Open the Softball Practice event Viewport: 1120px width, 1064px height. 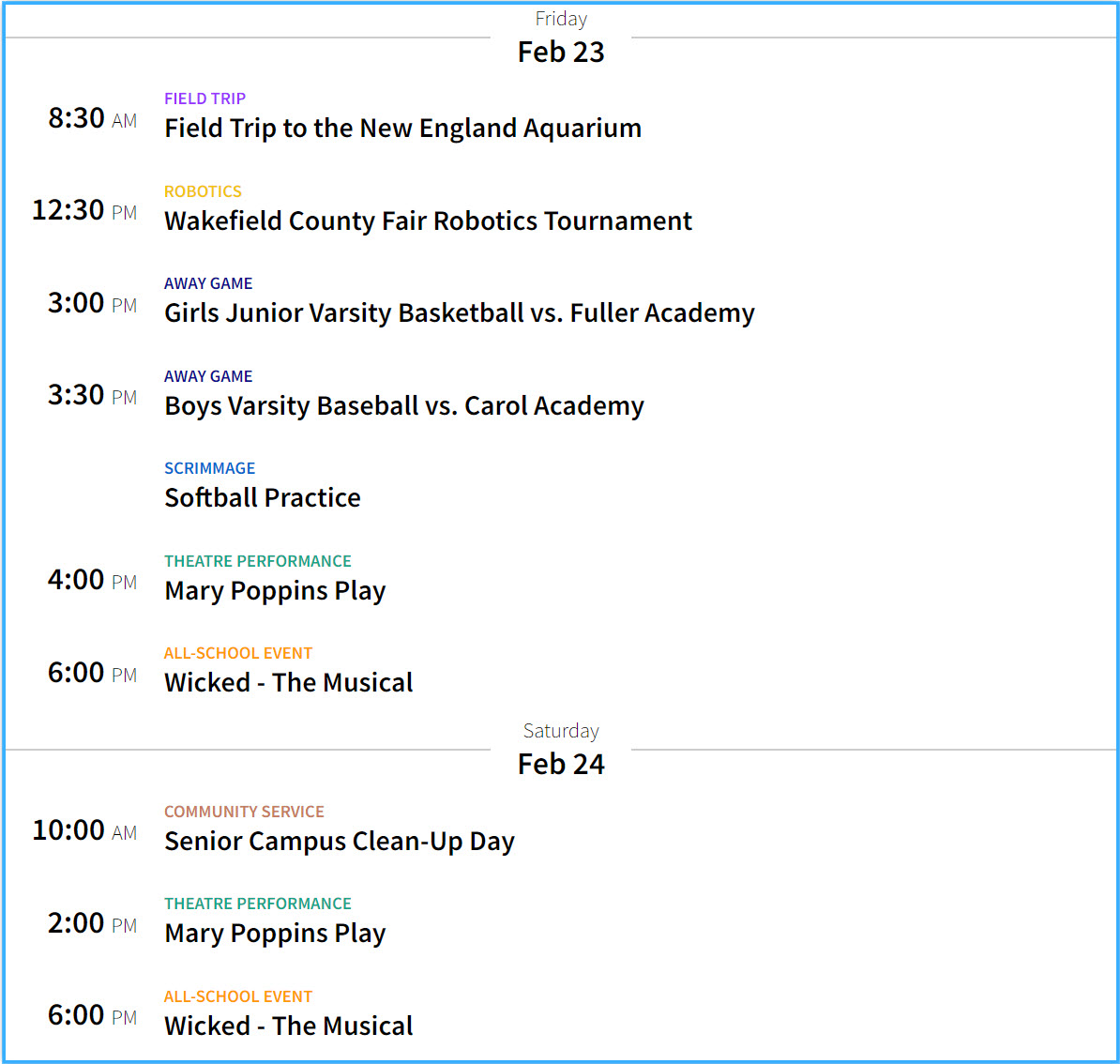tap(262, 498)
